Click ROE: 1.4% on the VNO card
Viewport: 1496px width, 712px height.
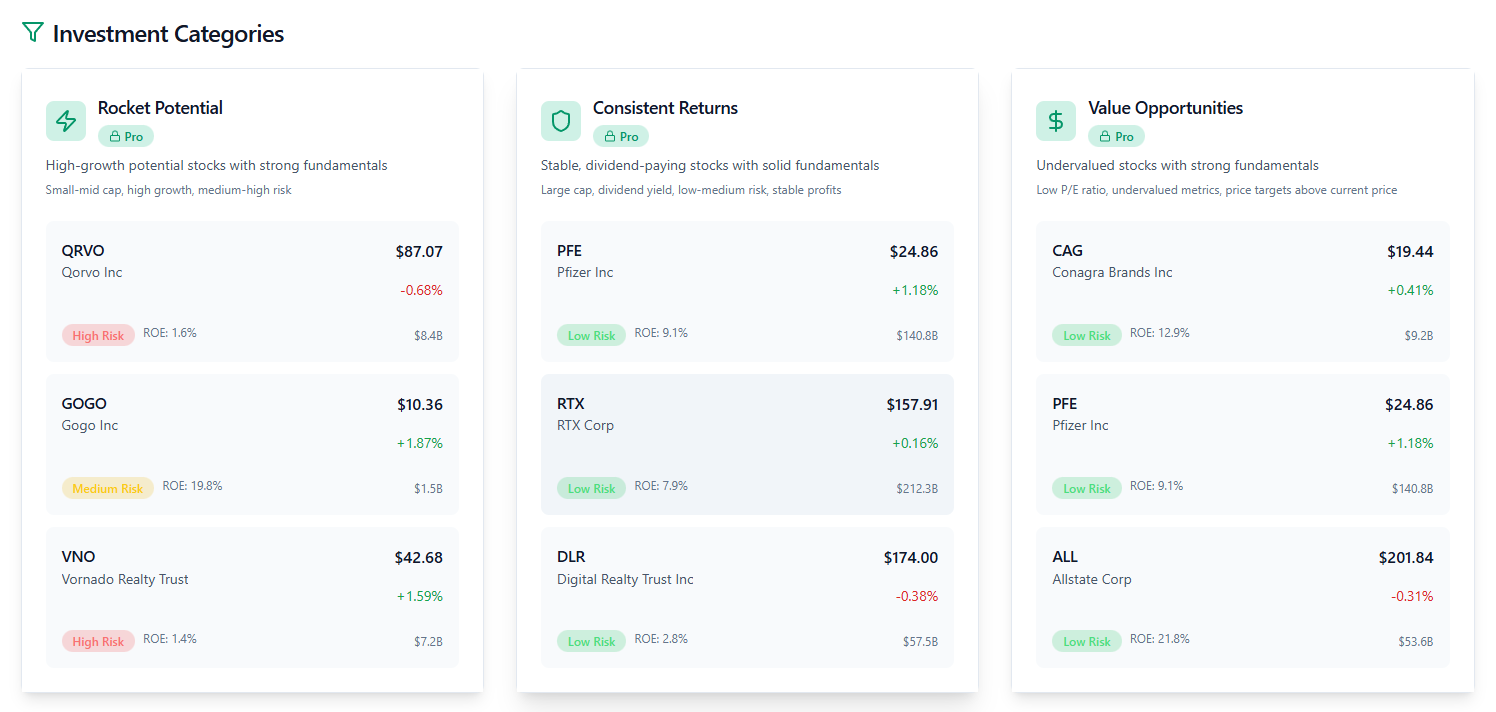[170, 639]
